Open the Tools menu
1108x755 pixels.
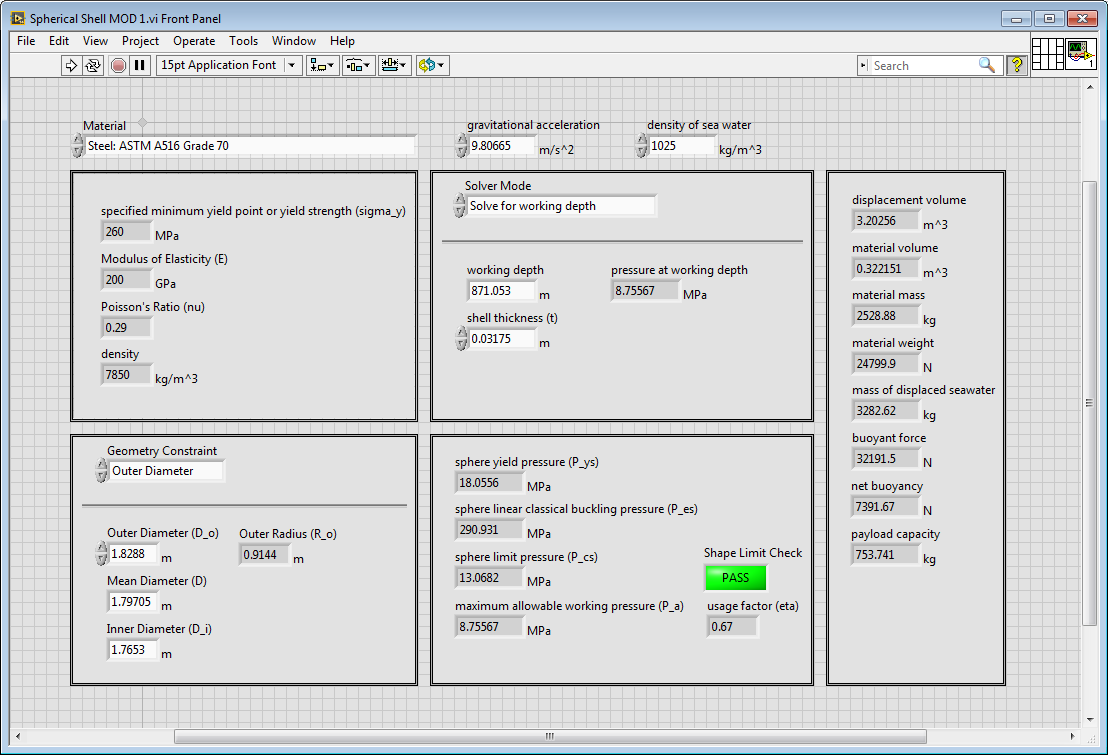pyautogui.click(x=243, y=41)
